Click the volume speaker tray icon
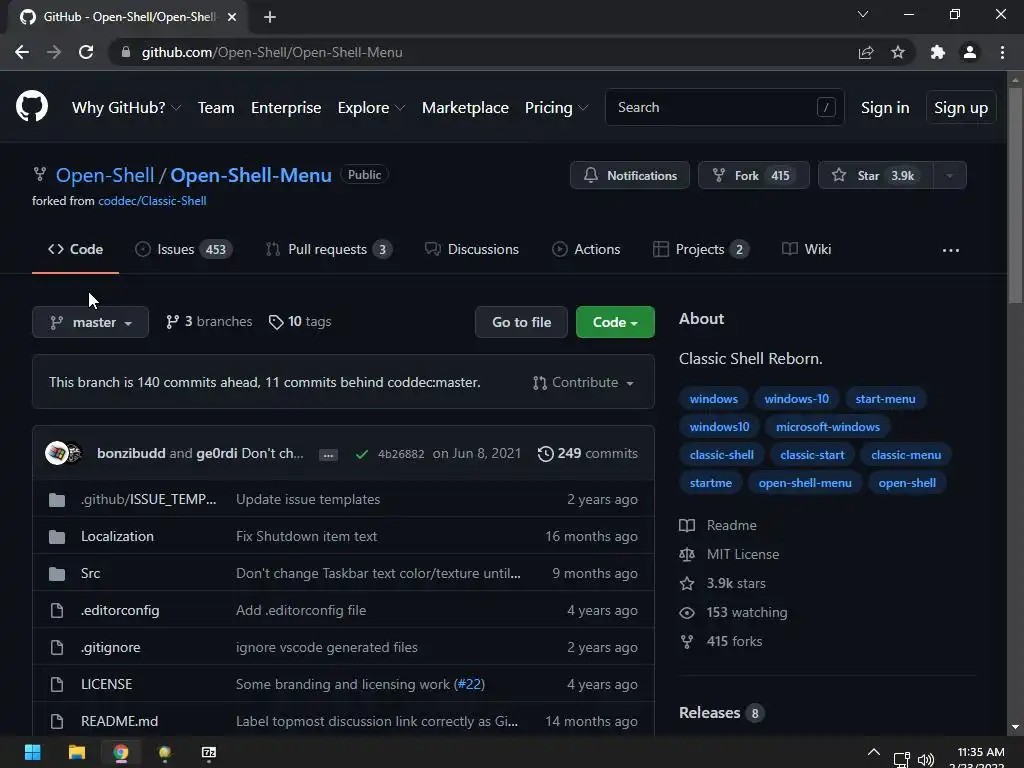Viewport: 1024px width, 768px height. [x=925, y=760]
